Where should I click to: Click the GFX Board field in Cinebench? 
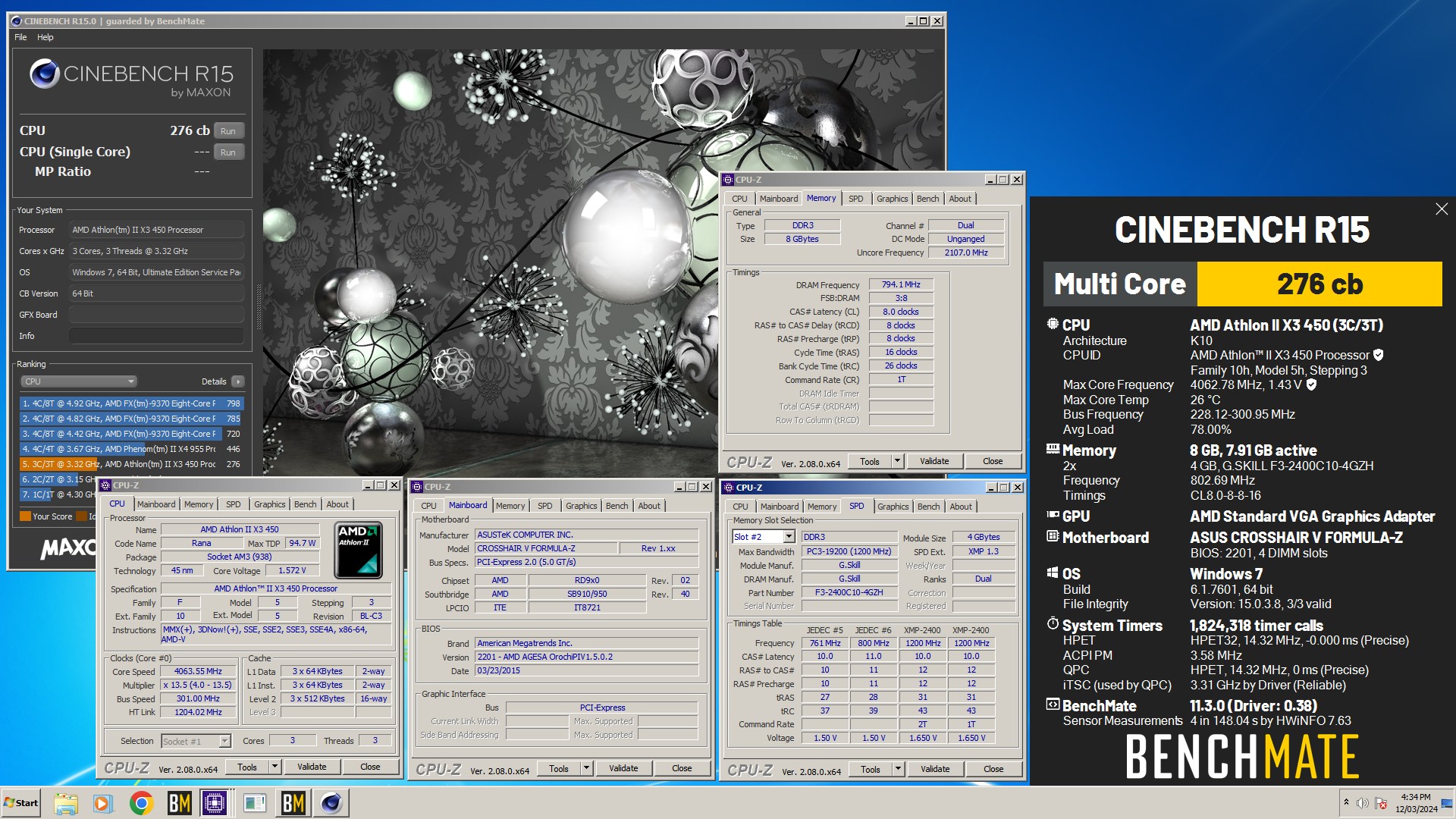156,315
